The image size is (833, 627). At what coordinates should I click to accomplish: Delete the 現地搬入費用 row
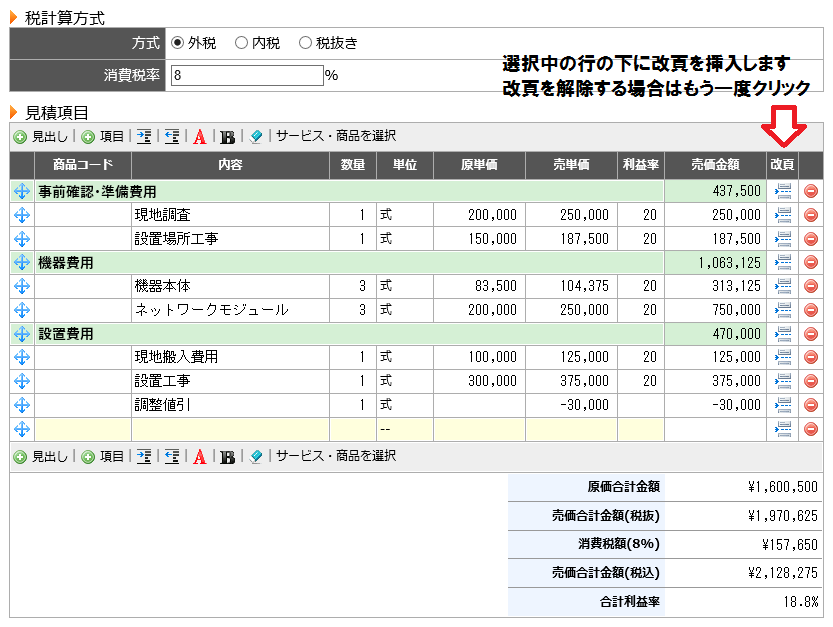coord(811,357)
